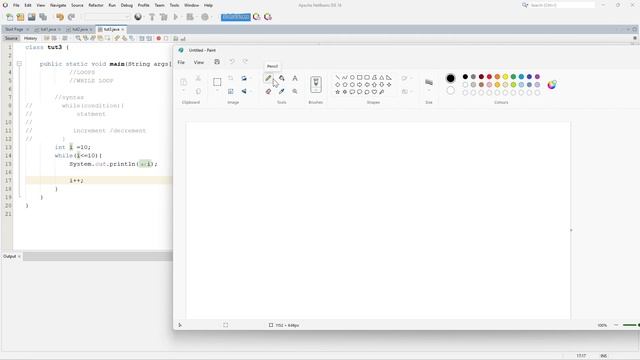
Task: Click the Undo arrow in Paint
Action: 232,62
